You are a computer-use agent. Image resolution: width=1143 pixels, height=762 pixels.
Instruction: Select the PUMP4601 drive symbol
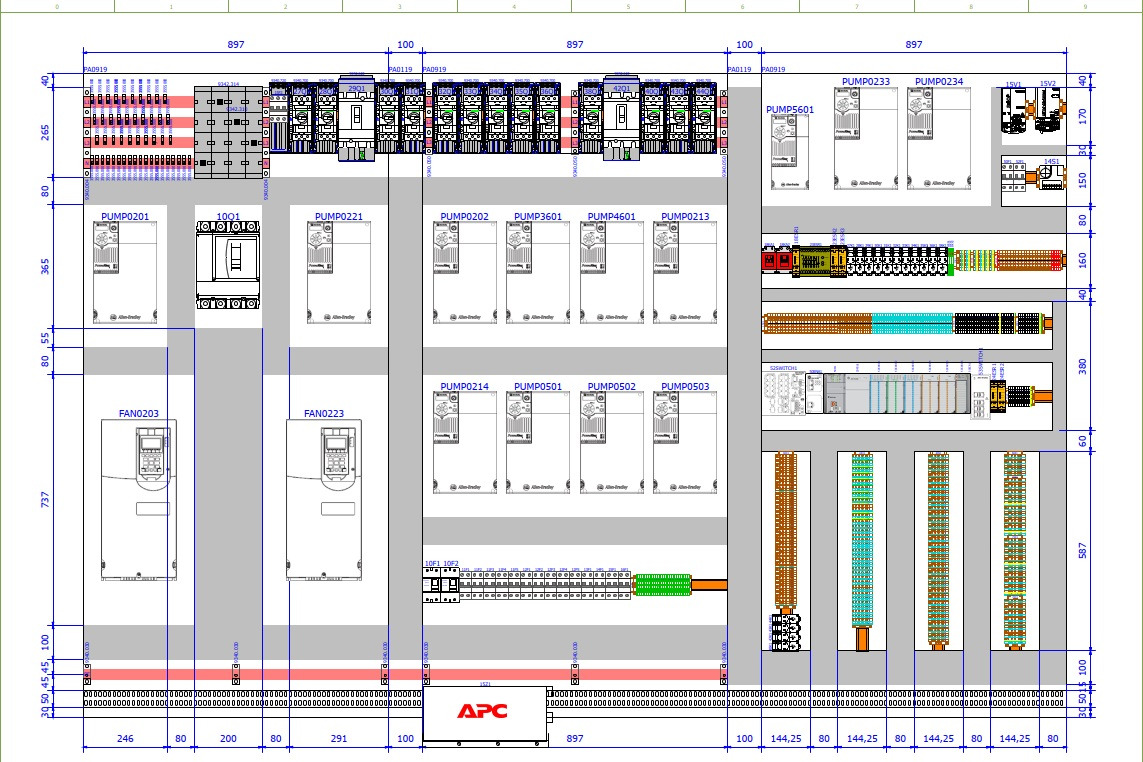612,273
